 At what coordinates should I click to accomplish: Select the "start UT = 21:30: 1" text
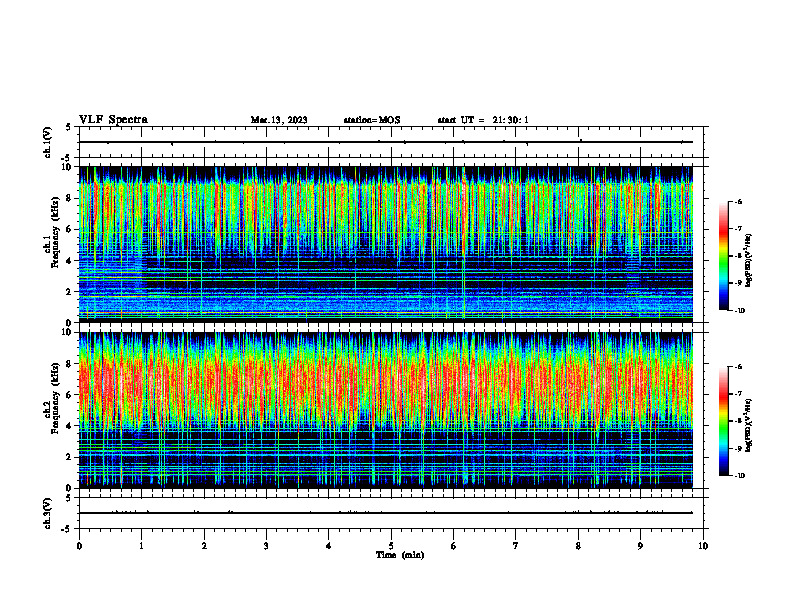point(483,120)
